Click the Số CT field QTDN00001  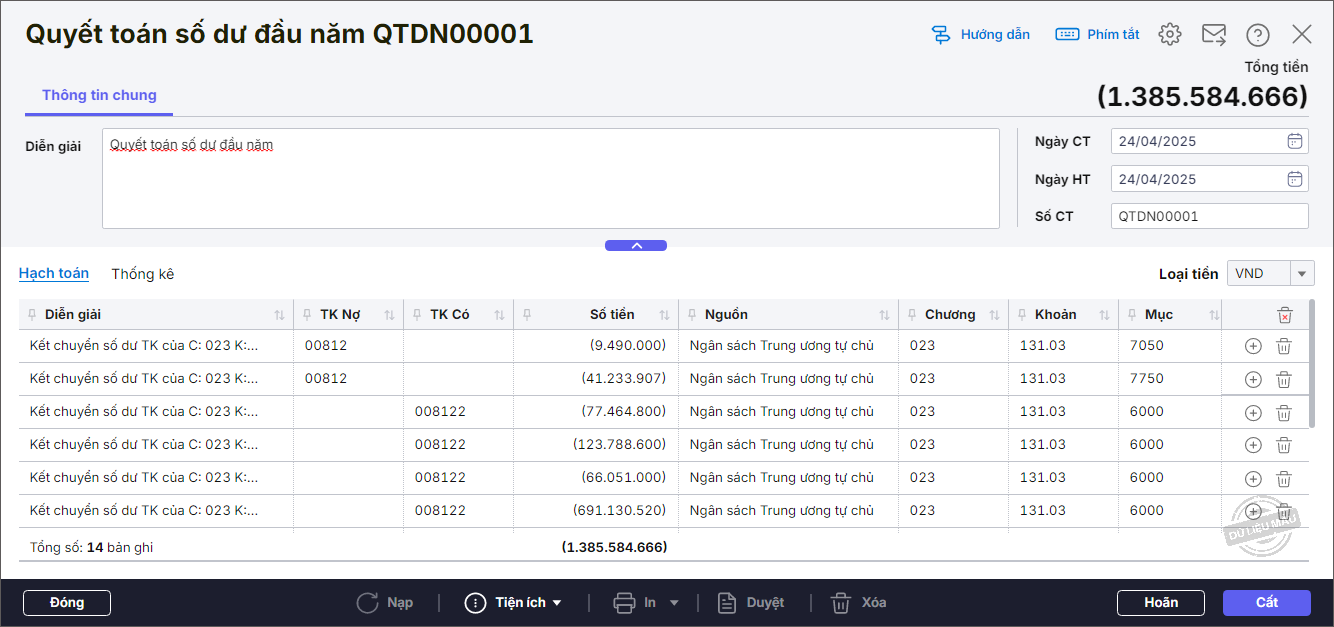[x=1209, y=216]
